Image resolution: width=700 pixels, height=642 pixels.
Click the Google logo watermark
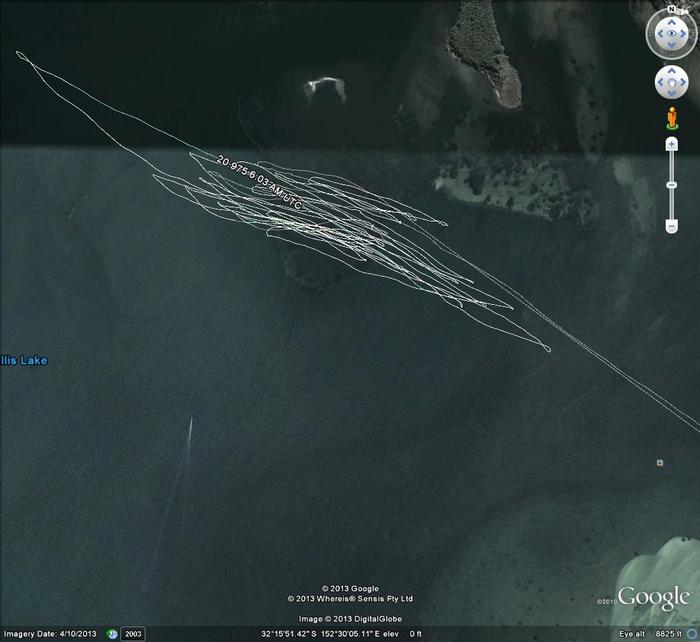[x=653, y=597]
